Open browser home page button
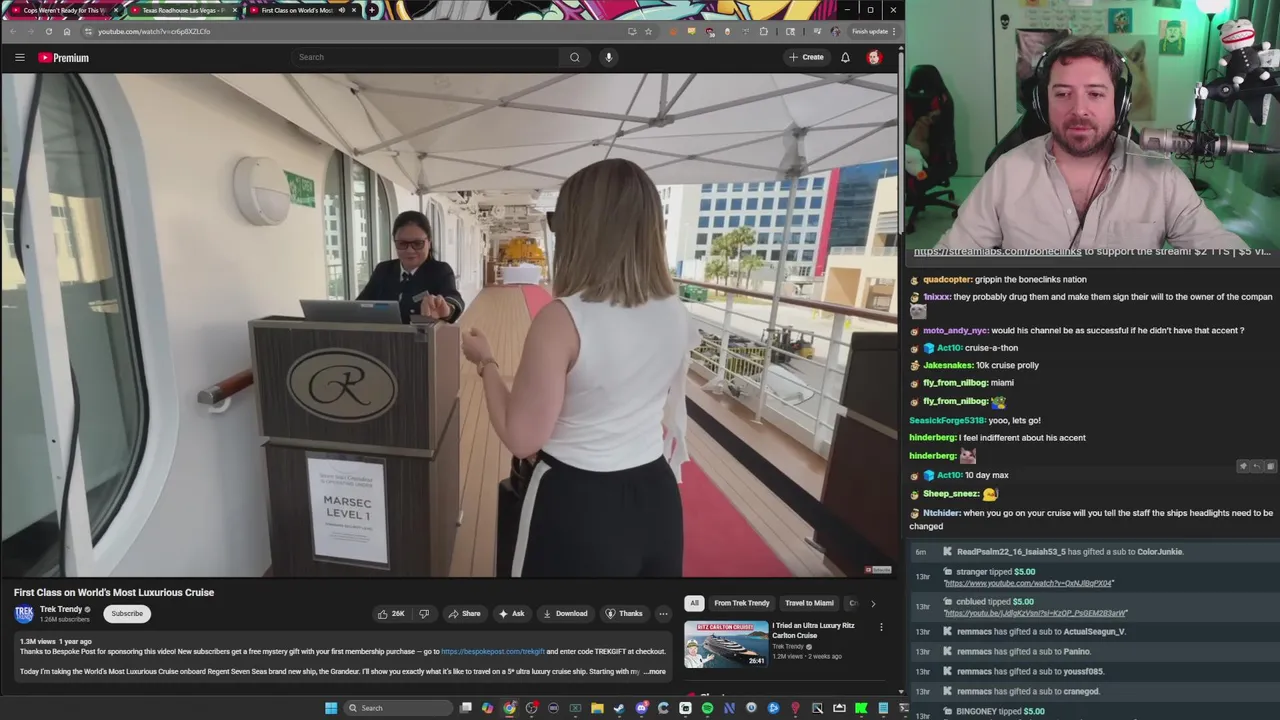Image resolution: width=1280 pixels, height=720 pixels. coord(67,31)
